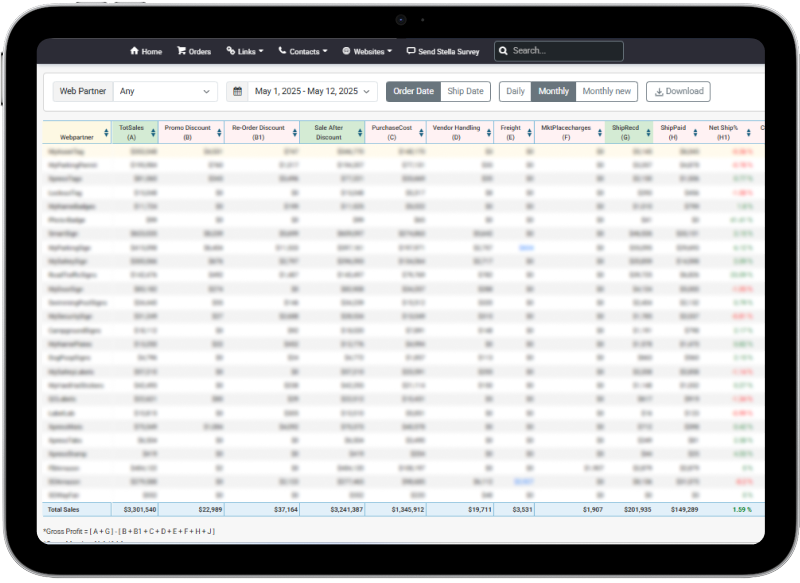800x583 pixels.
Task: Open the calendar icon beside date range
Action: (237, 92)
